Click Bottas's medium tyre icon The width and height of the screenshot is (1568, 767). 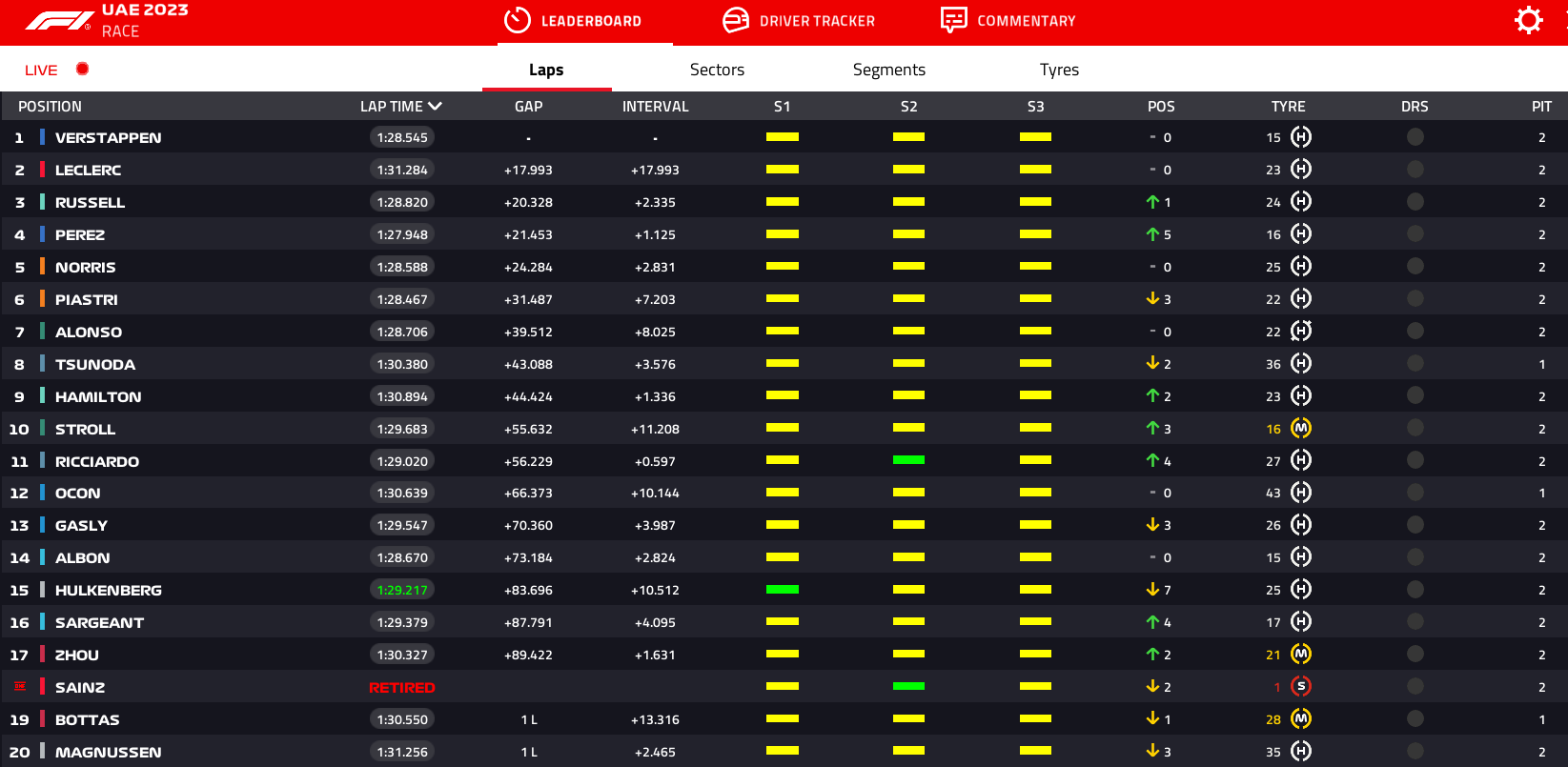click(1301, 718)
